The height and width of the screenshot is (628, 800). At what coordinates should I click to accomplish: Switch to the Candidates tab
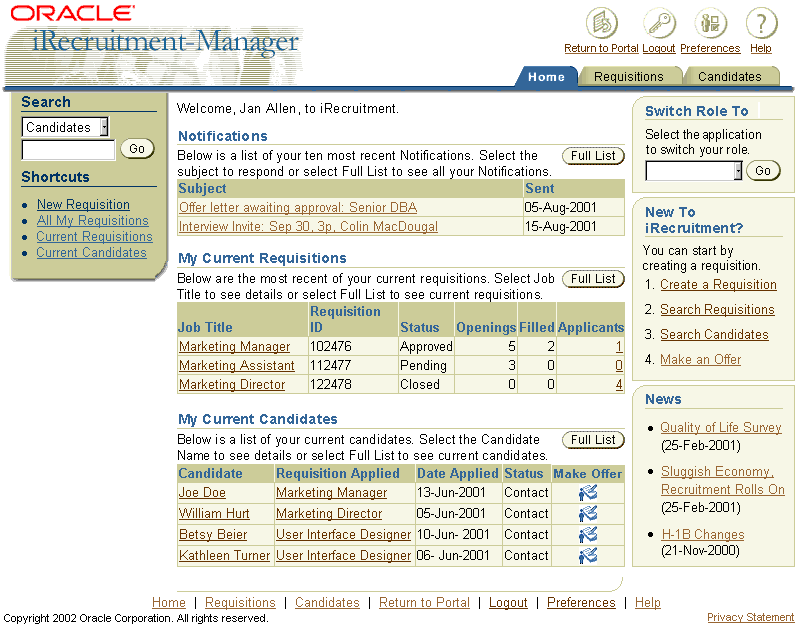[x=730, y=77]
